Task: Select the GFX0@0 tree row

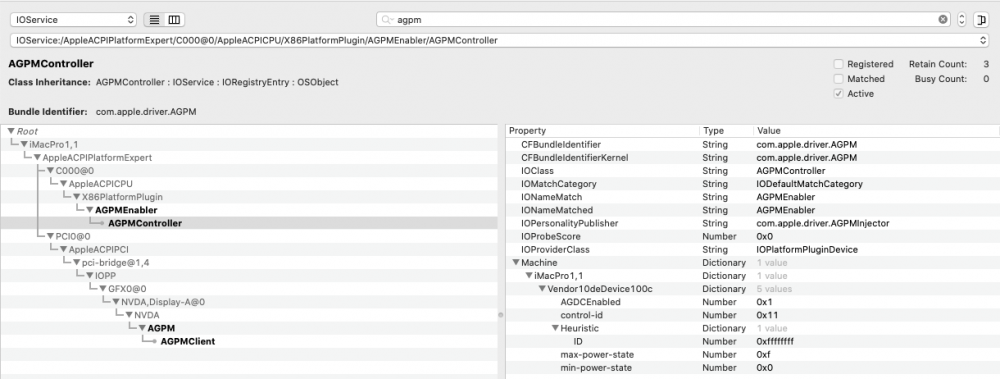Action: 249,289
